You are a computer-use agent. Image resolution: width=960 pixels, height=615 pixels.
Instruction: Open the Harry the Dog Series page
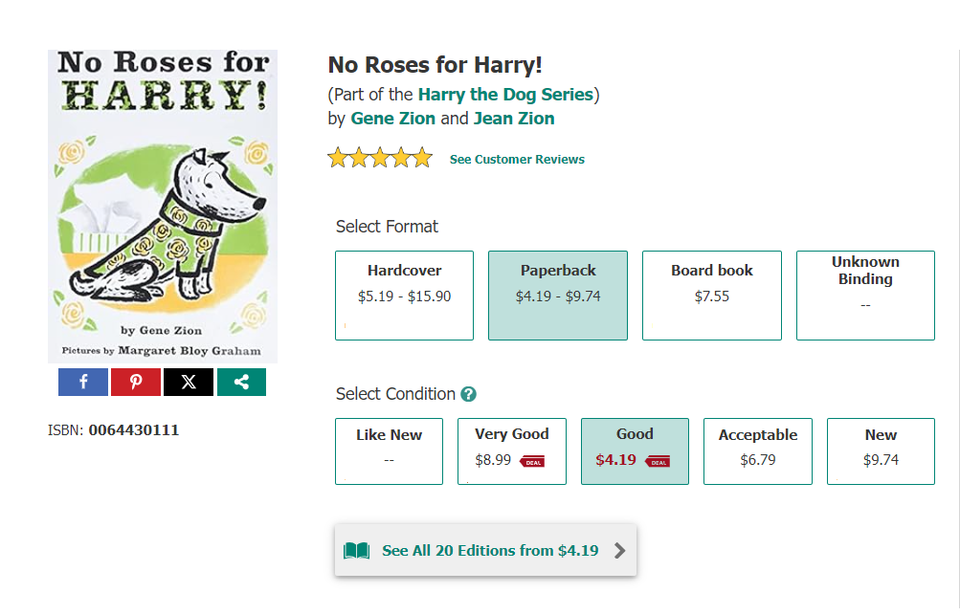tap(505, 95)
